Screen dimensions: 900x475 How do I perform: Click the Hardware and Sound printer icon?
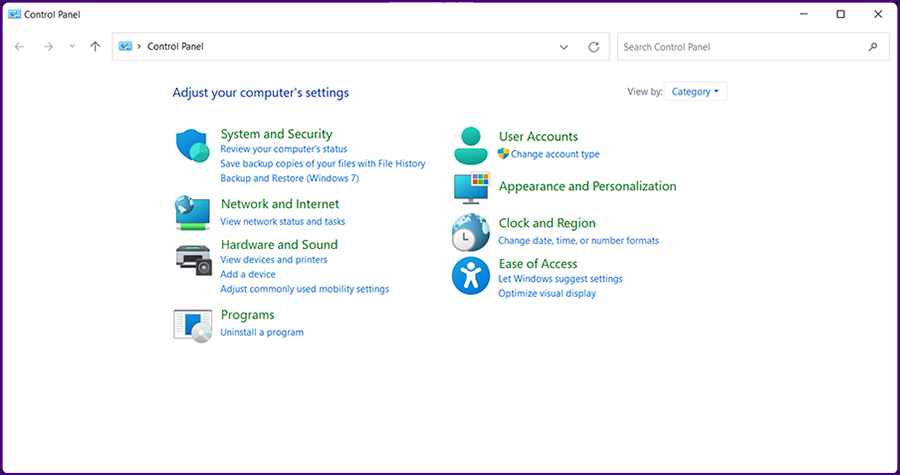coord(193,259)
